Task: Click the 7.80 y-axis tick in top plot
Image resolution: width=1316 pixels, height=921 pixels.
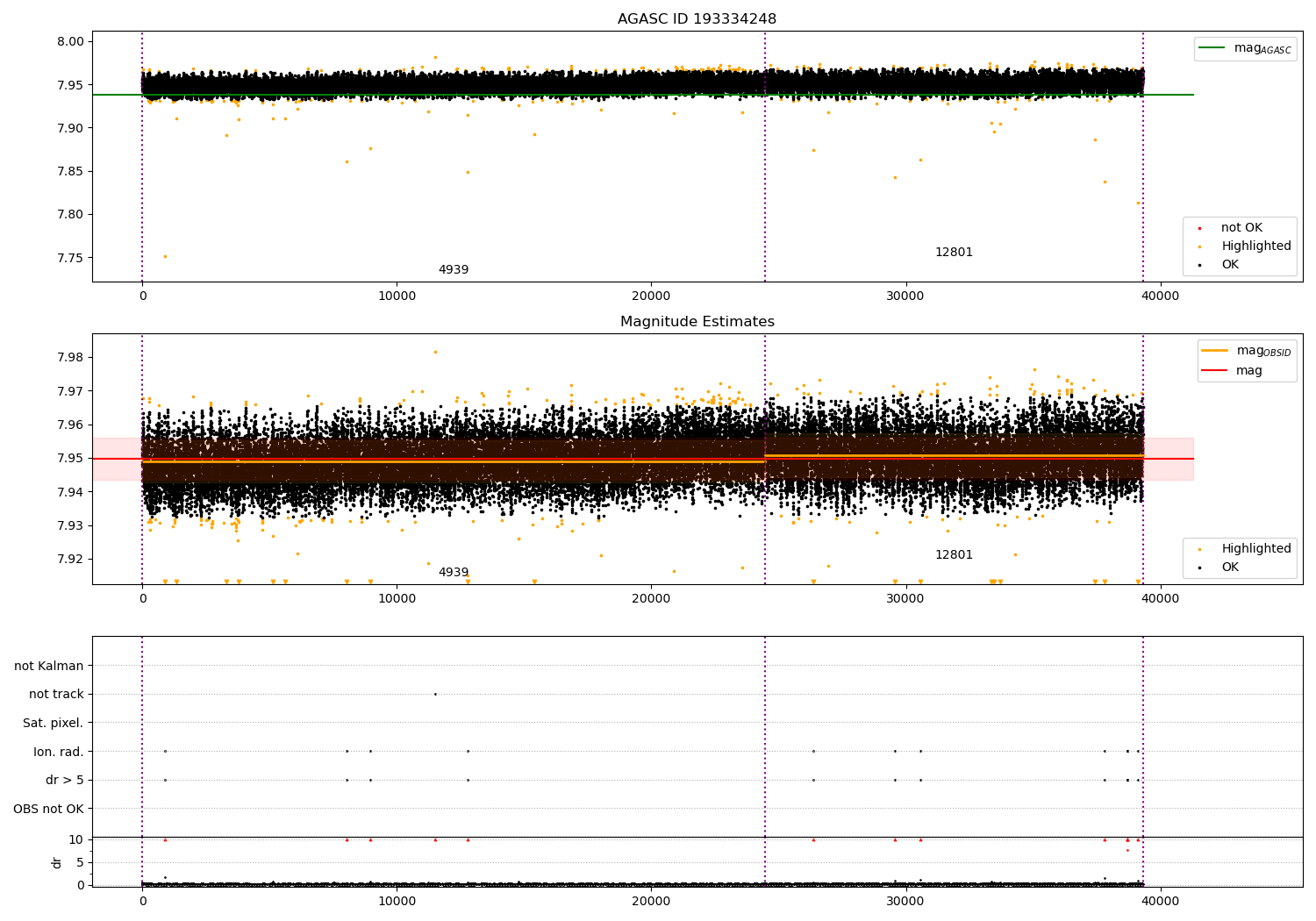Action: click(71, 215)
